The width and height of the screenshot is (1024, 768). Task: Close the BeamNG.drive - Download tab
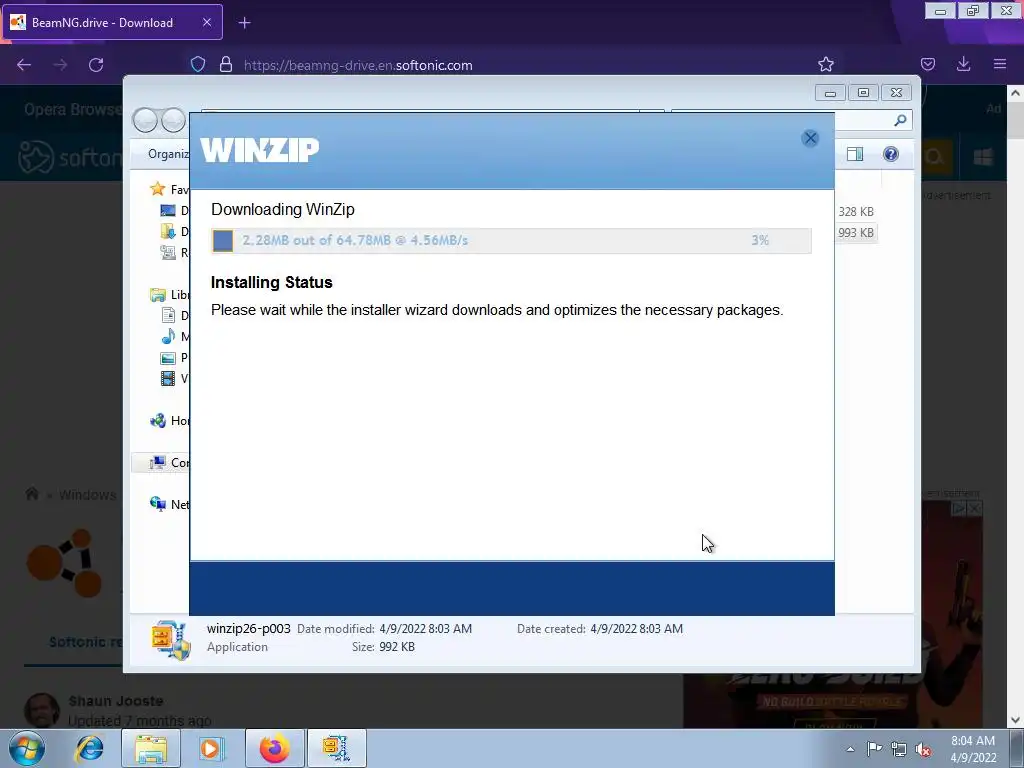click(x=206, y=22)
